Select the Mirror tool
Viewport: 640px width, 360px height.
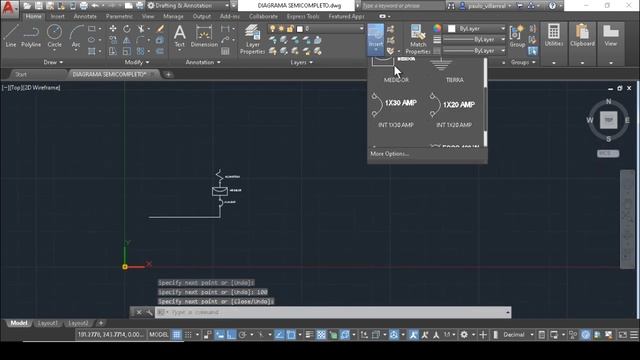tap(127, 40)
